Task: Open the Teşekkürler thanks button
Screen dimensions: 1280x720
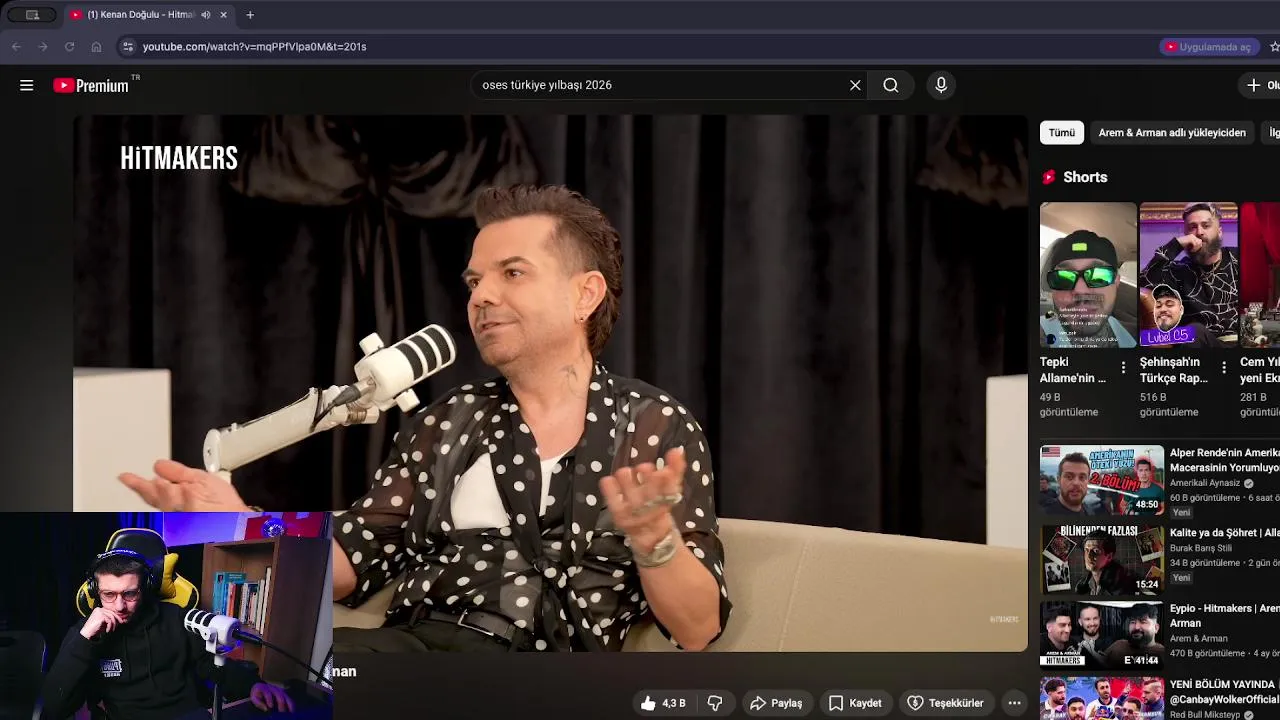Action: click(945, 703)
